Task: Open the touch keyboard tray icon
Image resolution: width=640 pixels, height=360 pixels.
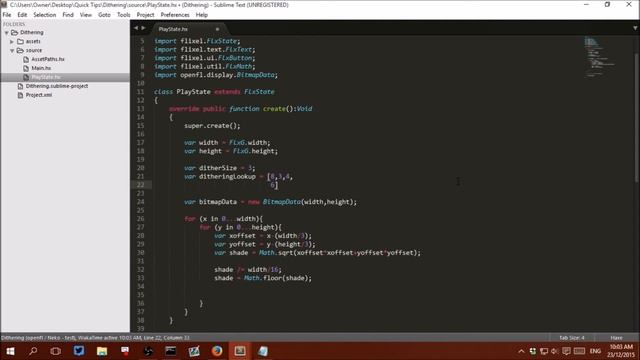Action: [x=579, y=351]
